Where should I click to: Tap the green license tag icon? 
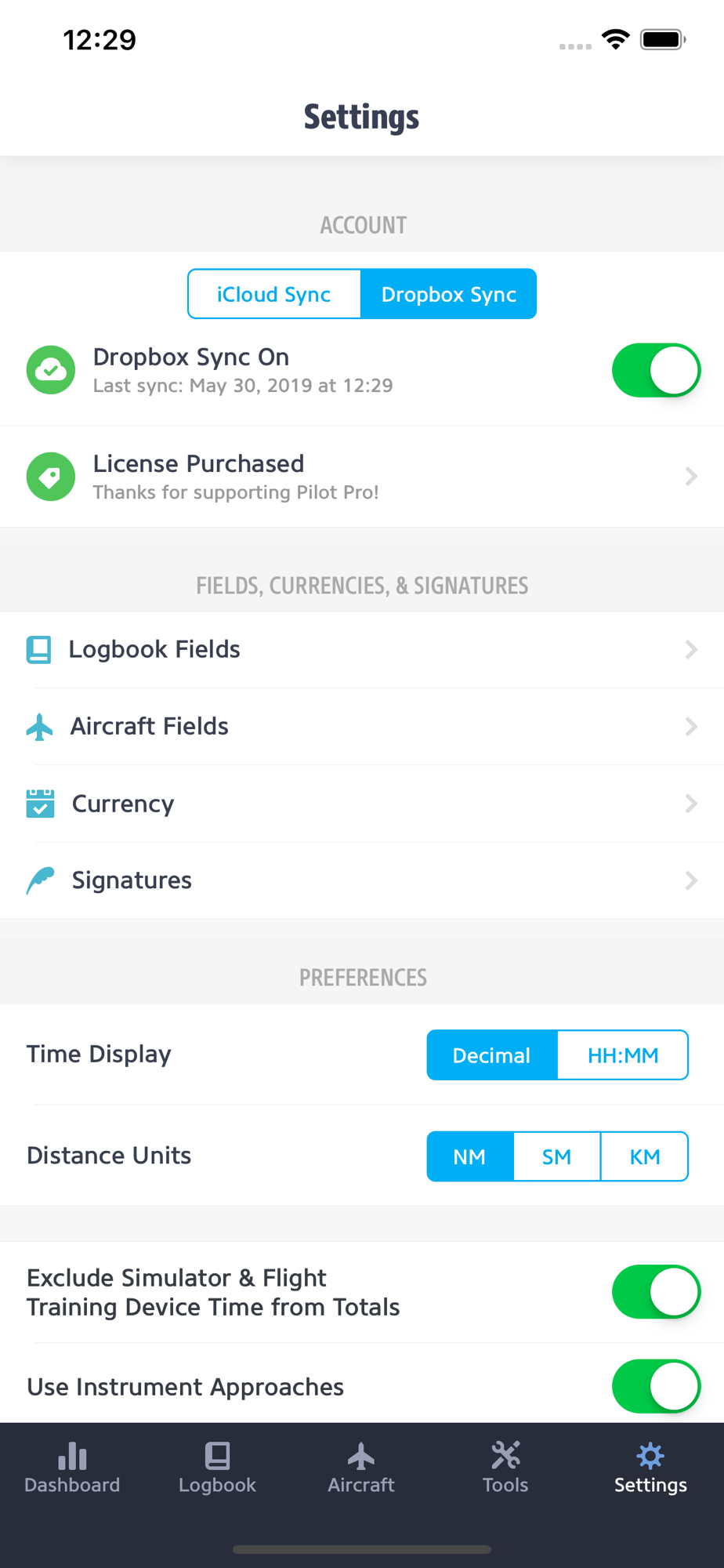pyautogui.click(x=51, y=477)
